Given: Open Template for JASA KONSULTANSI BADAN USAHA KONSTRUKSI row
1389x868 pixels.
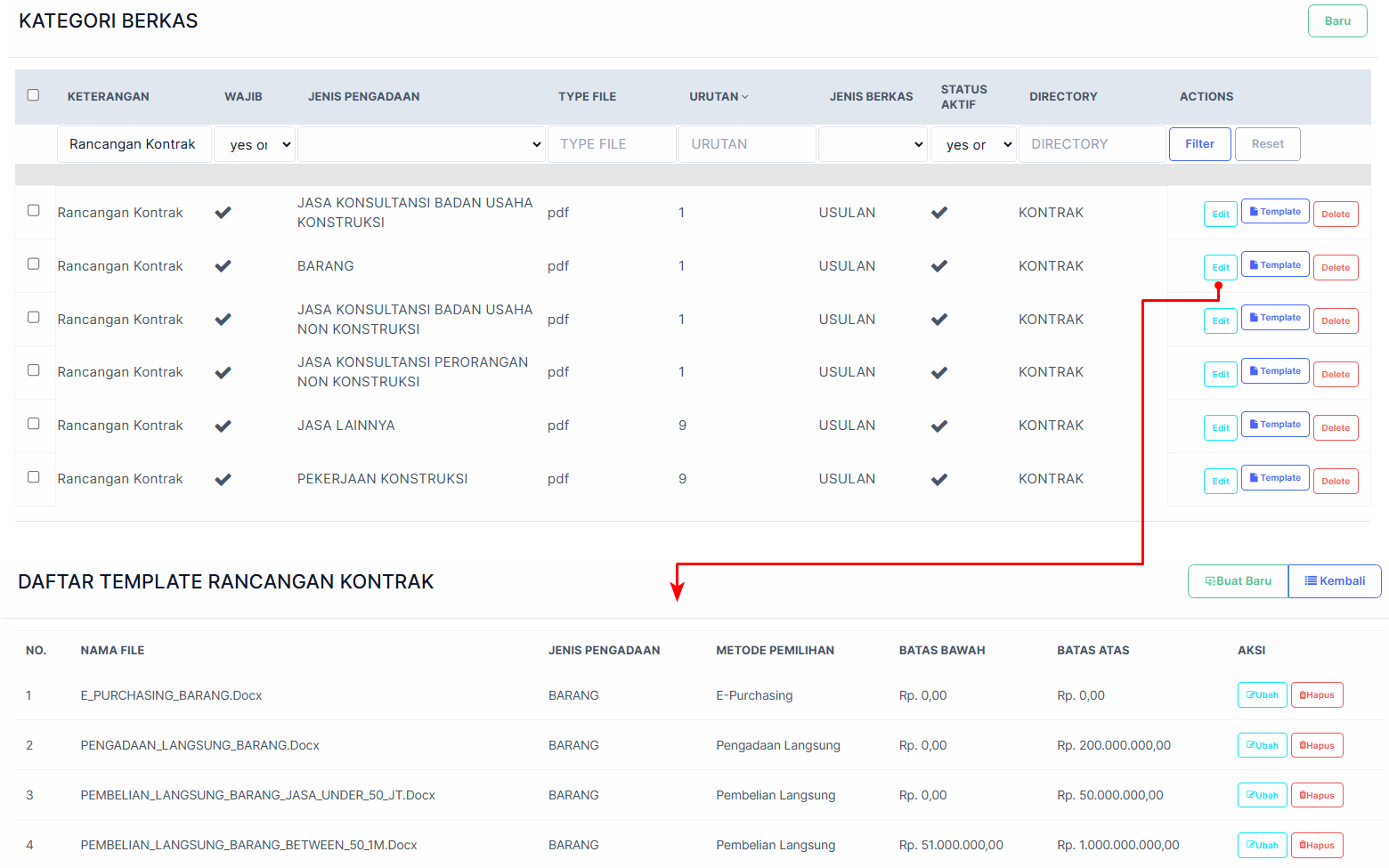Looking at the screenshot, I should (1274, 212).
